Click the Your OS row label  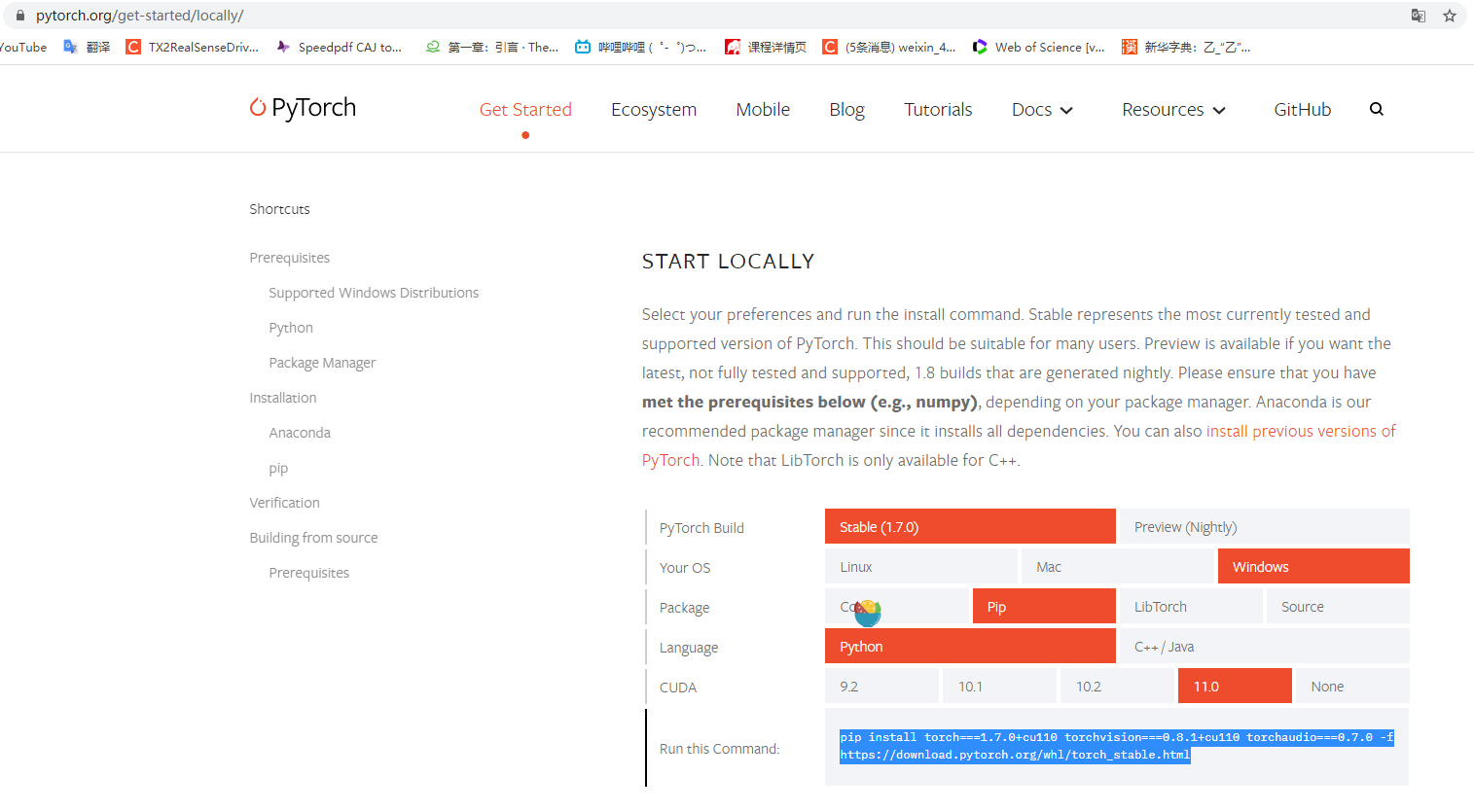[685, 568]
